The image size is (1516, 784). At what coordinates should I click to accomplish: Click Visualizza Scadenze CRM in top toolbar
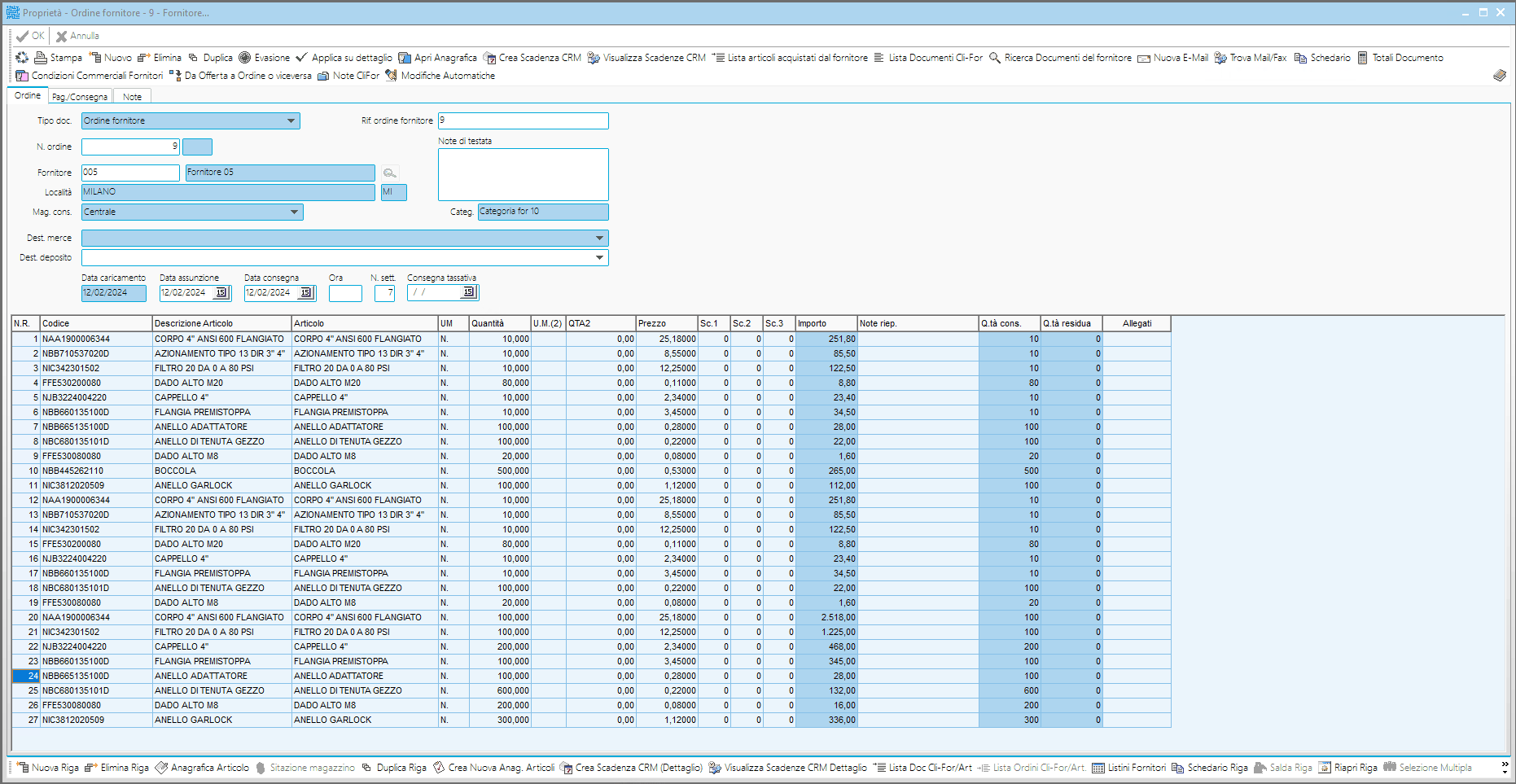click(x=646, y=58)
